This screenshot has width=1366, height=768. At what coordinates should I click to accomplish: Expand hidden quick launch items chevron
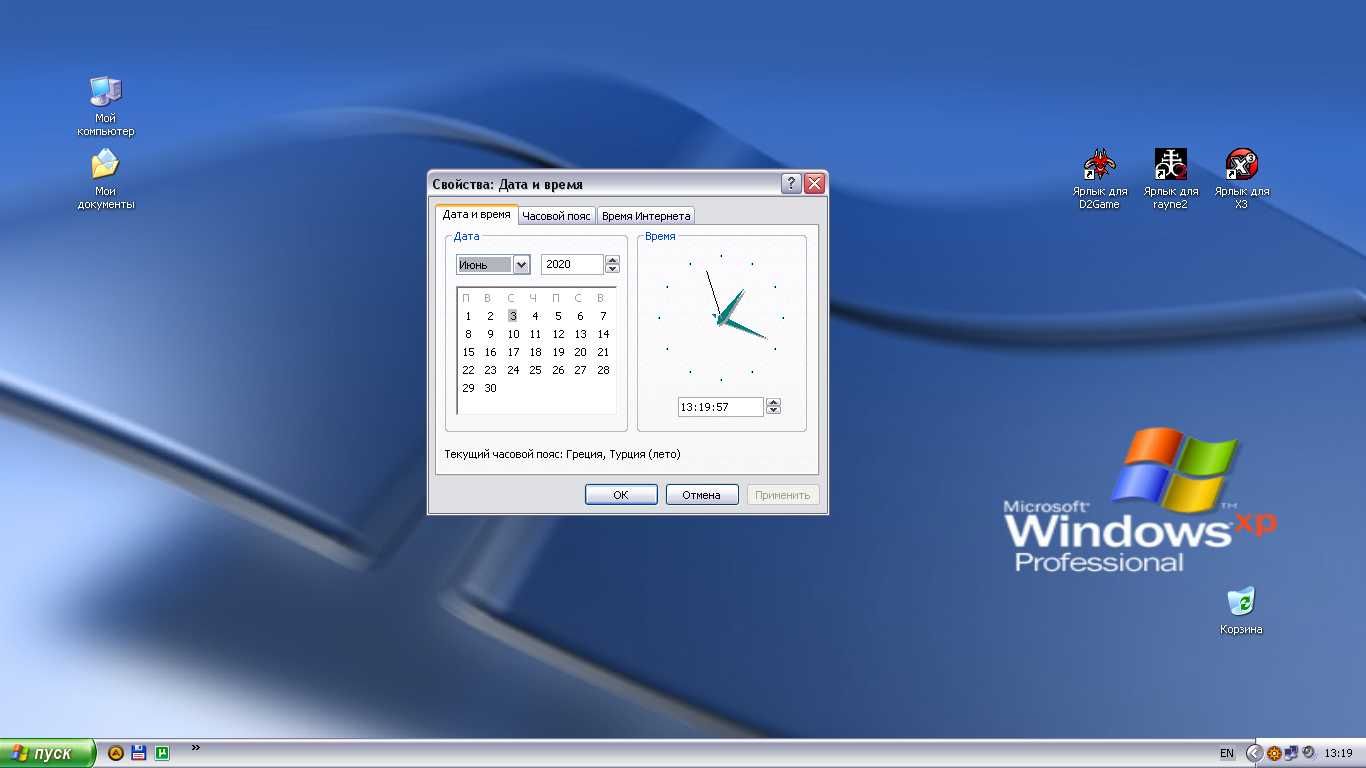coord(195,747)
